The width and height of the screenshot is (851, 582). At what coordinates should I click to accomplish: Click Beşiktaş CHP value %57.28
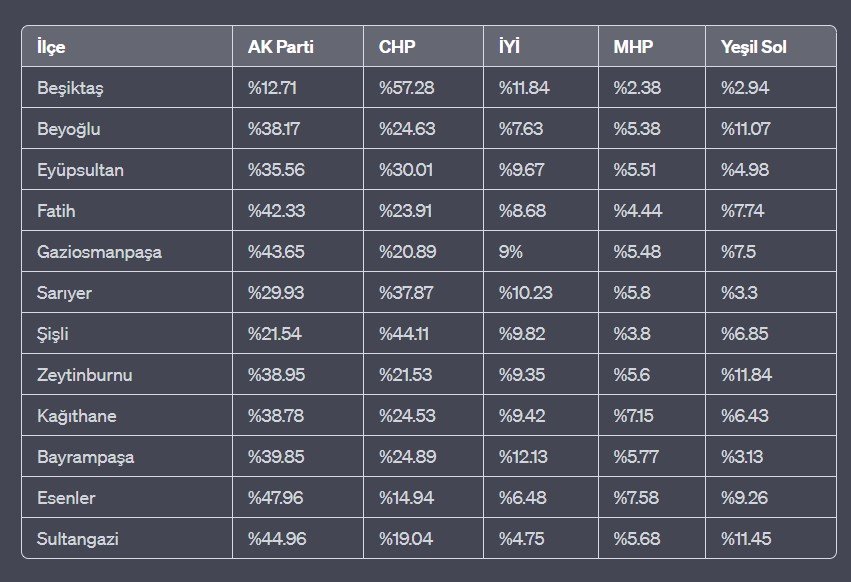[x=406, y=88]
